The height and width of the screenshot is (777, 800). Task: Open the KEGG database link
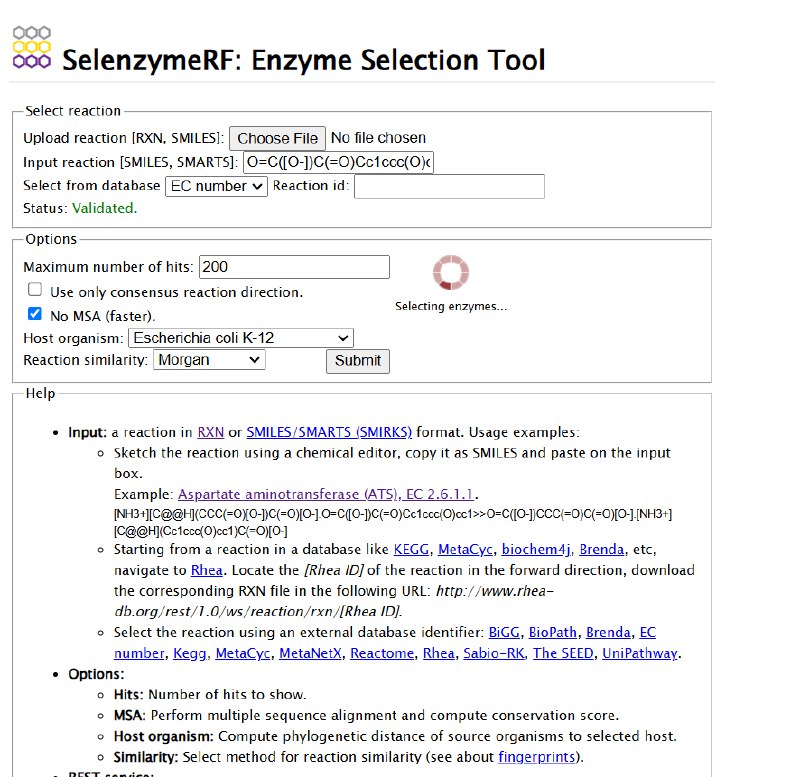tap(411, 549)
